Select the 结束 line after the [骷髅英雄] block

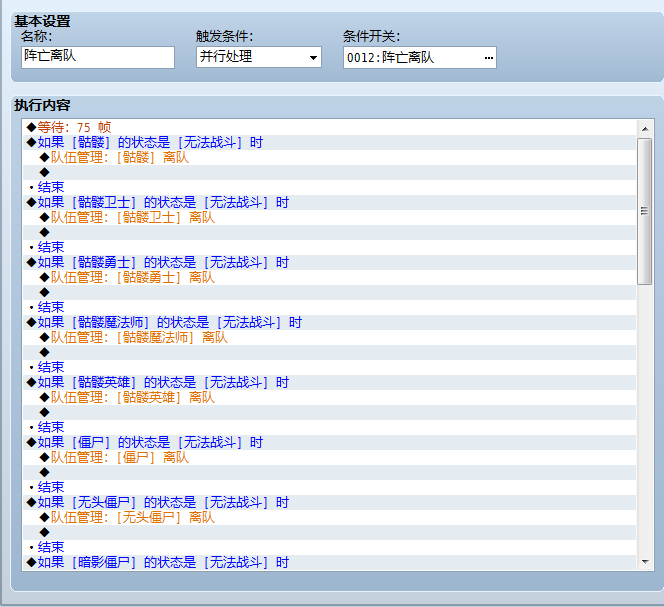pos(329,427)
